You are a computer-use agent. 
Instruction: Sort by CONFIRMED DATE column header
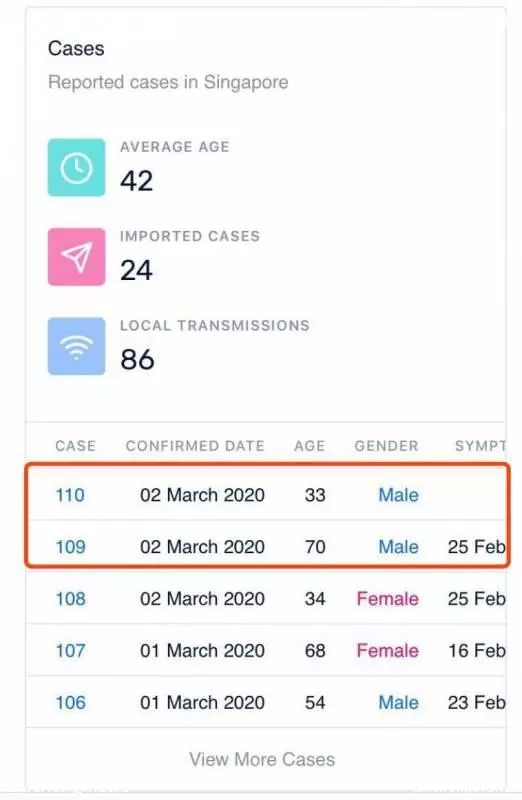195,446
